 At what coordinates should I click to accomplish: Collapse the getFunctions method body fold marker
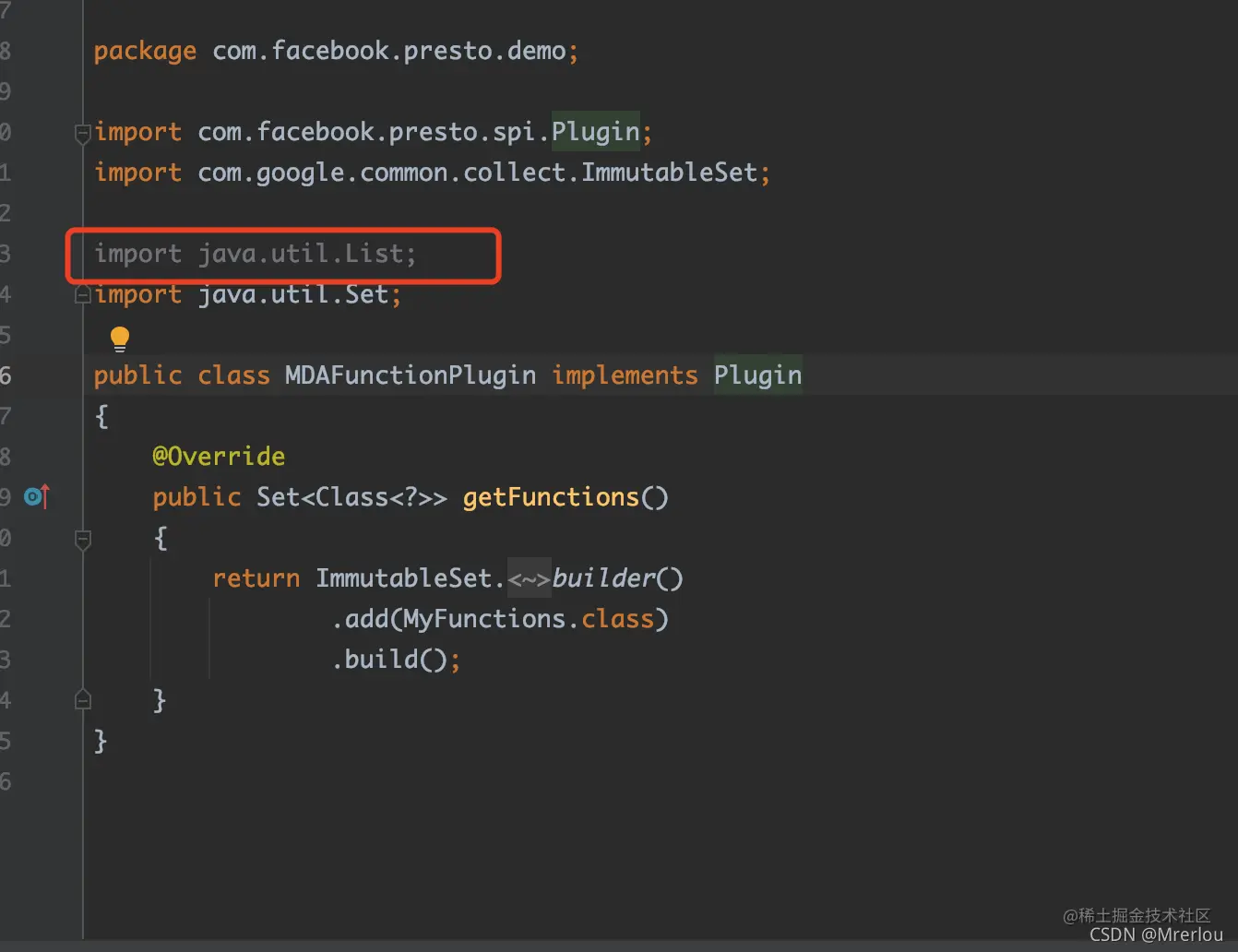(82, 540)
